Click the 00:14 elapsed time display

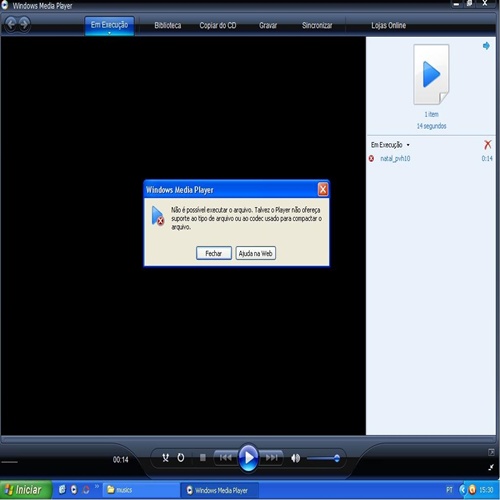(121, 460)
